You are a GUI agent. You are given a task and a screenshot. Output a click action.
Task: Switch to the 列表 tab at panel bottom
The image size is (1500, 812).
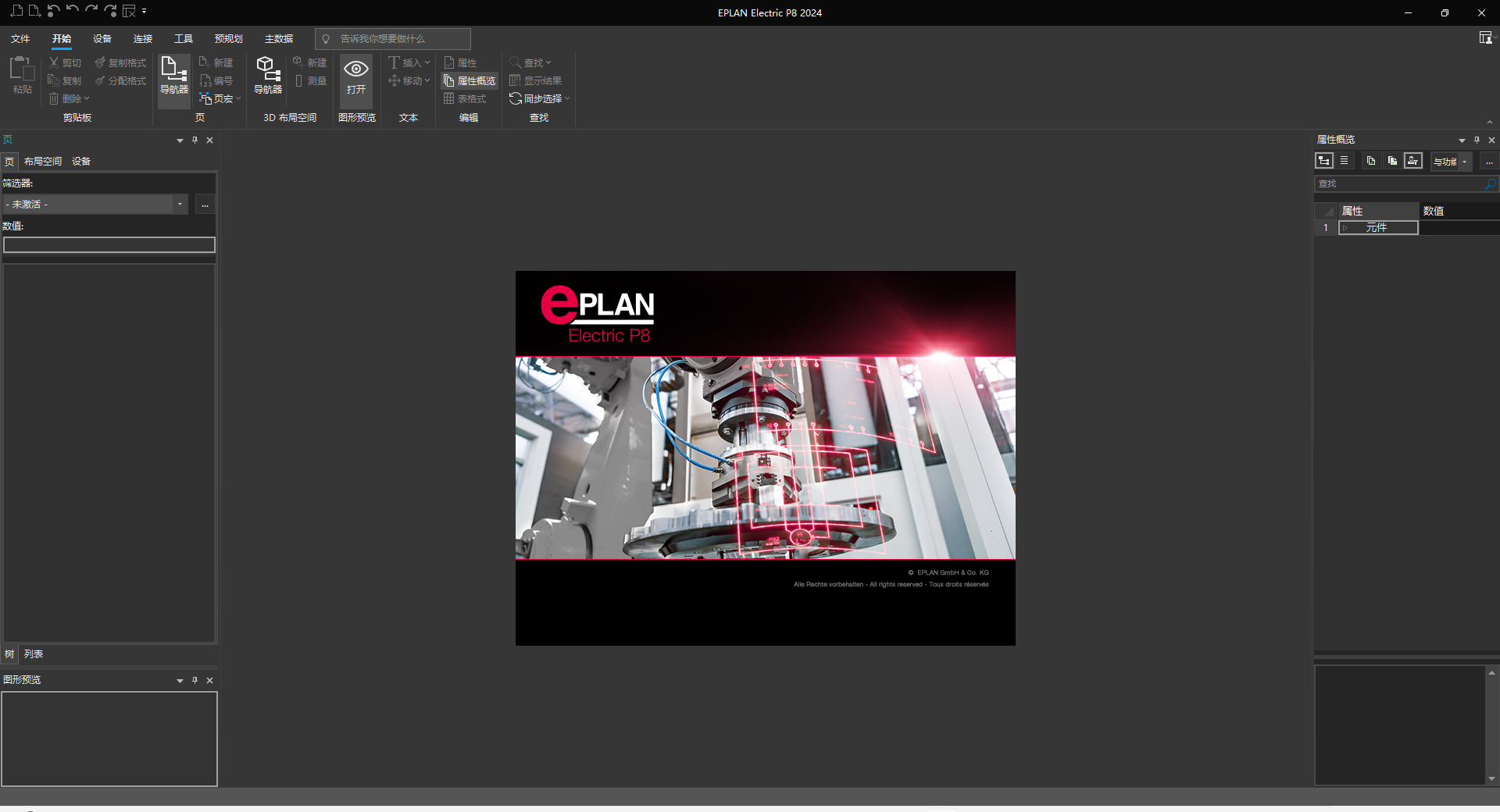click(x=34, y=654)
